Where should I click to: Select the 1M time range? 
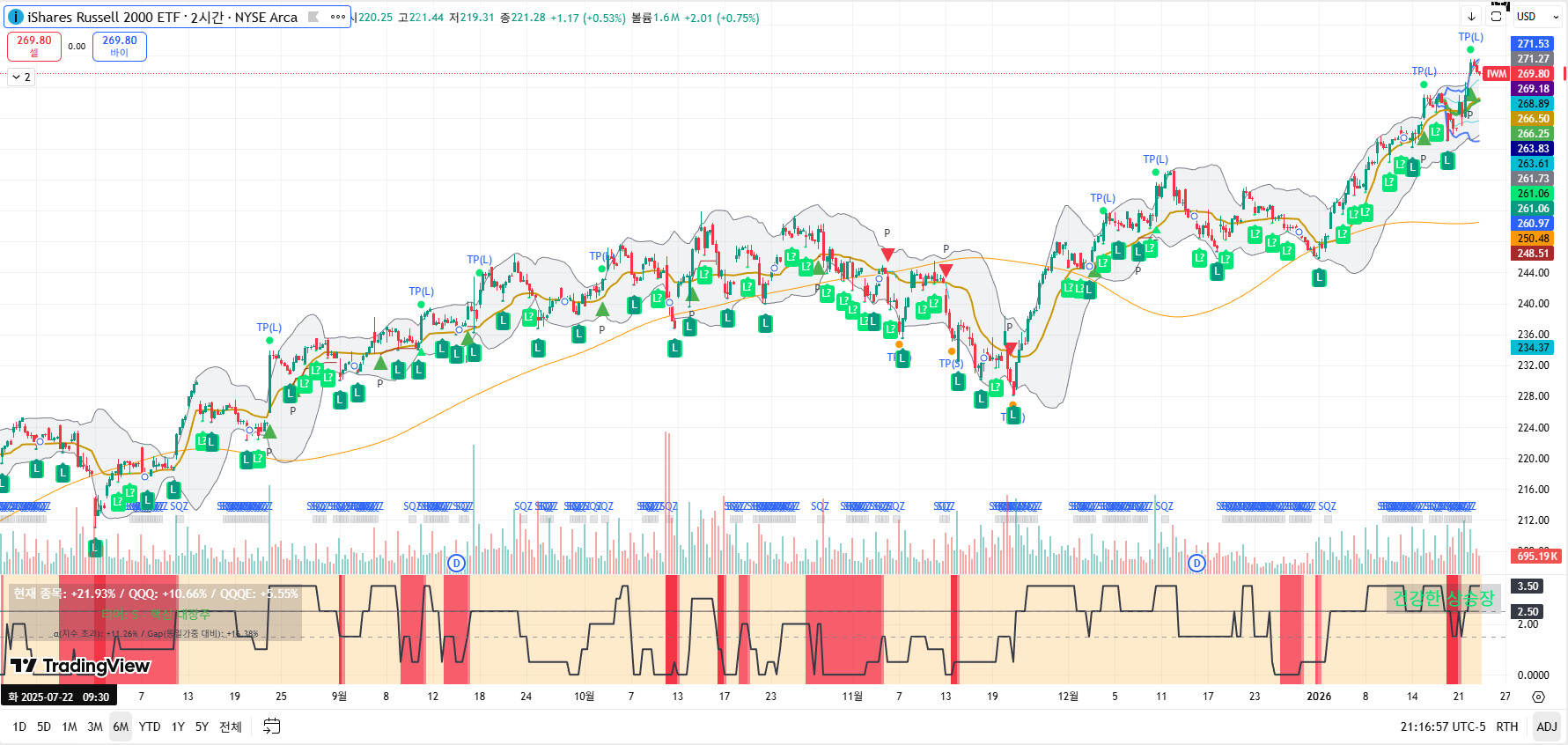(x=70, y=727)
